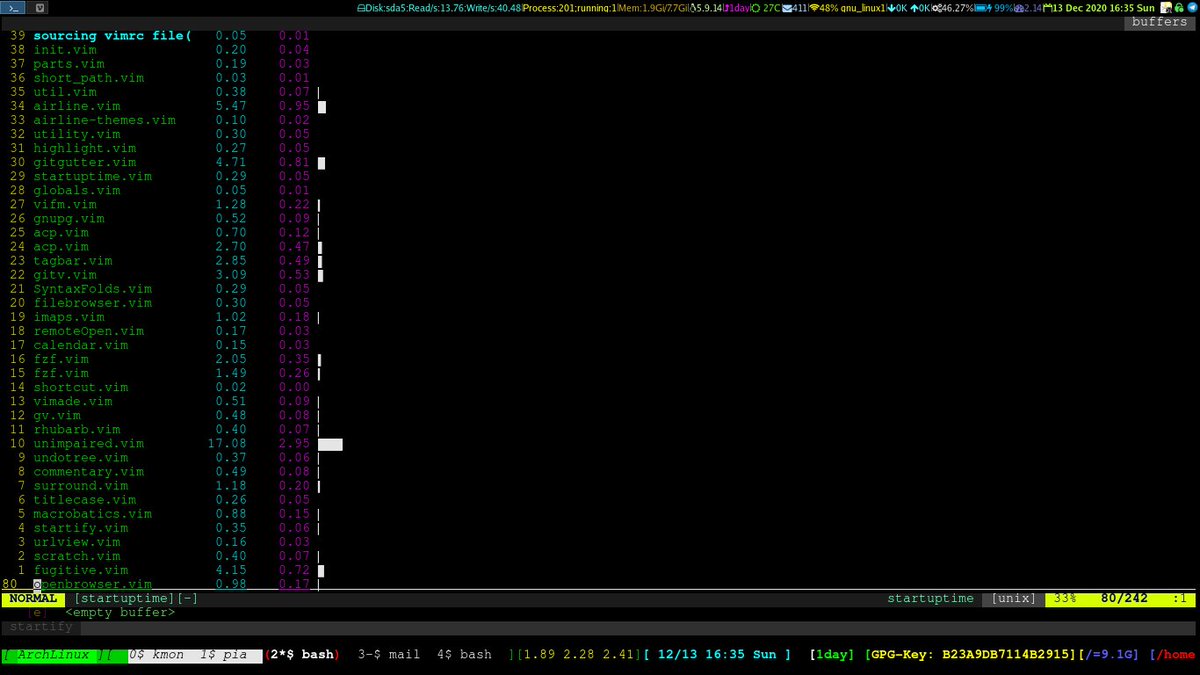Click the startuptime filetype label in statusline
Image resolution: width=1200 pixels, height=675 pixels.
click(930, 599)
